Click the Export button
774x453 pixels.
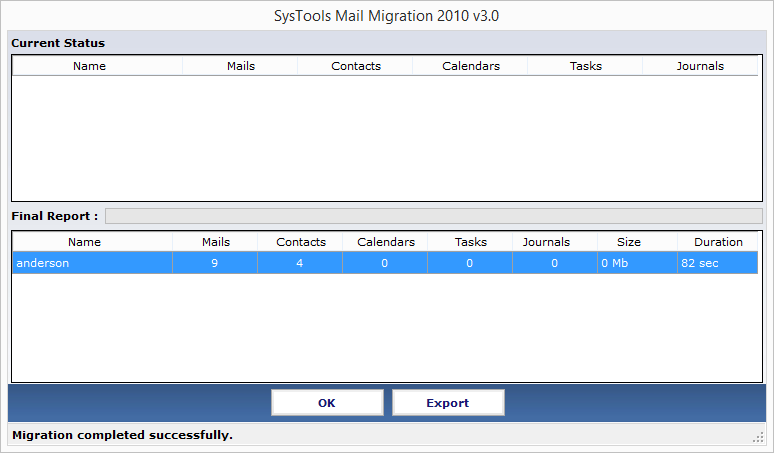[448, 403]
